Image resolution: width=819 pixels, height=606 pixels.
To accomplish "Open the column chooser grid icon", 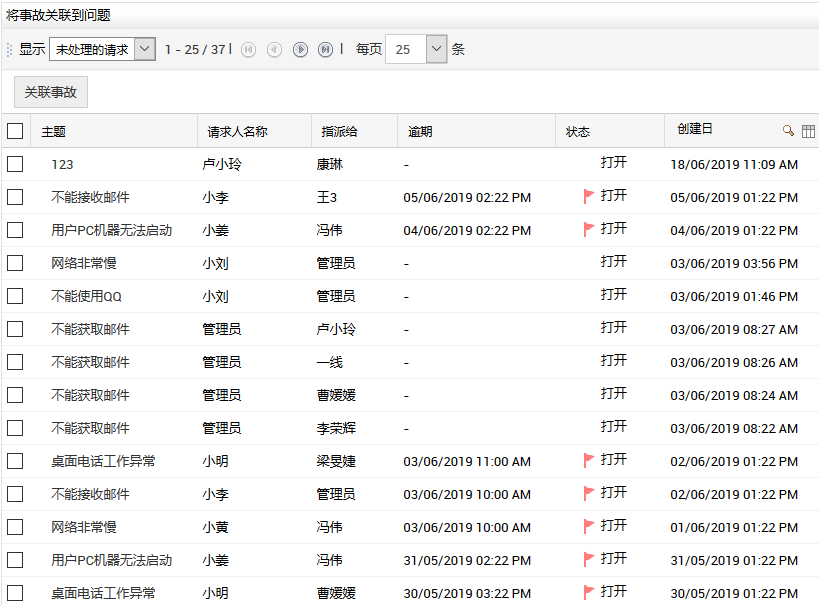I will [808, 130].
